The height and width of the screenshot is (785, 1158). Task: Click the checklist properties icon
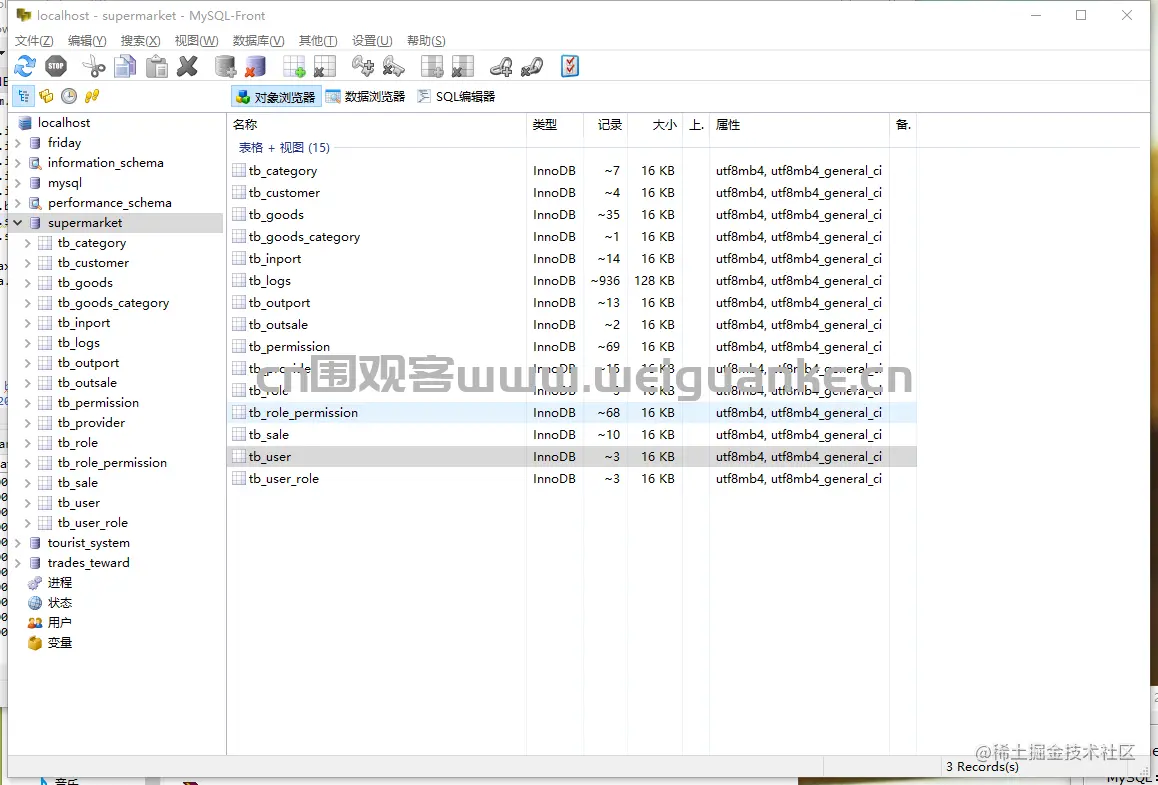pos(569,66)
